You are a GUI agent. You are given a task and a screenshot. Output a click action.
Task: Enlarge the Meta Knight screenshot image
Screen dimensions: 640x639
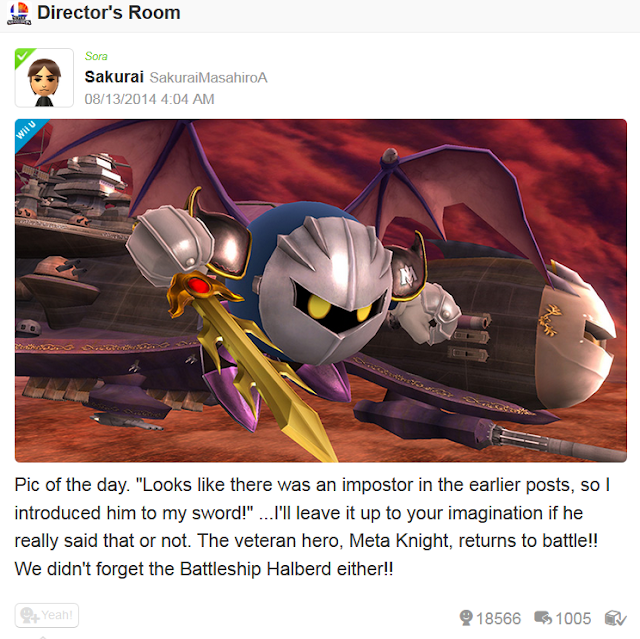321,291
